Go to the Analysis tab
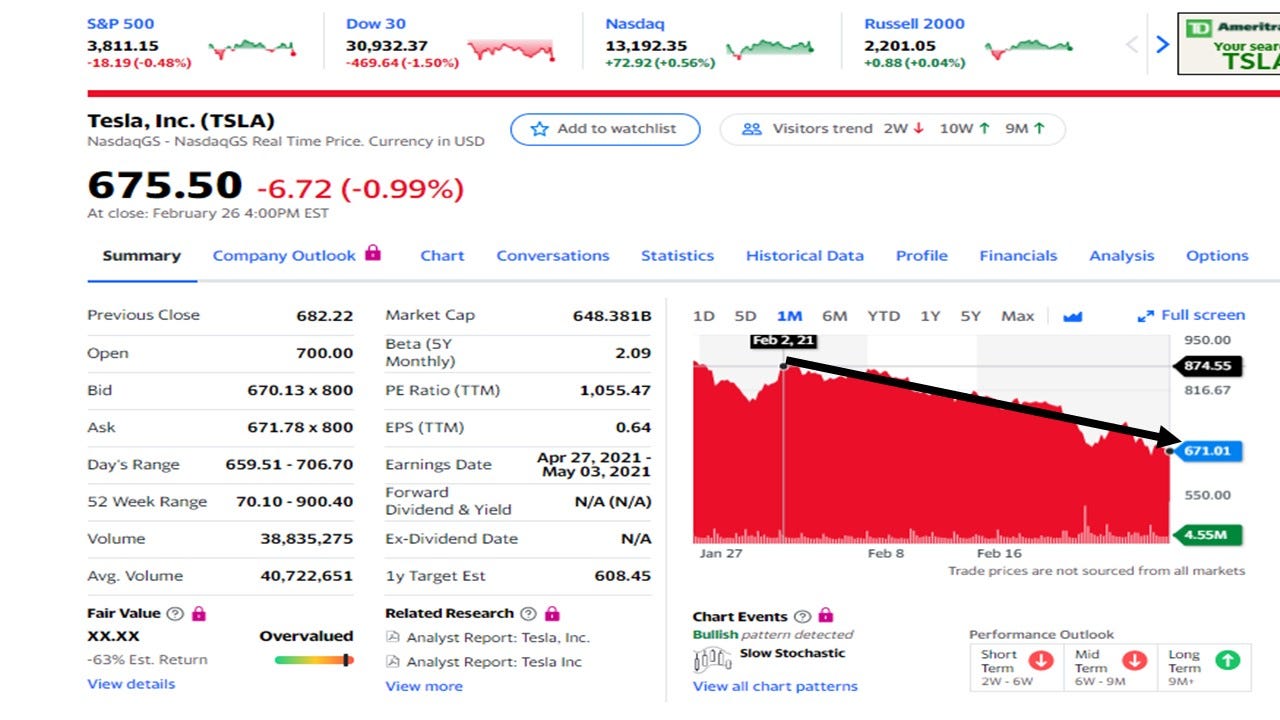The width and height of the screenshot is (1280, 720). point(1122,256)
